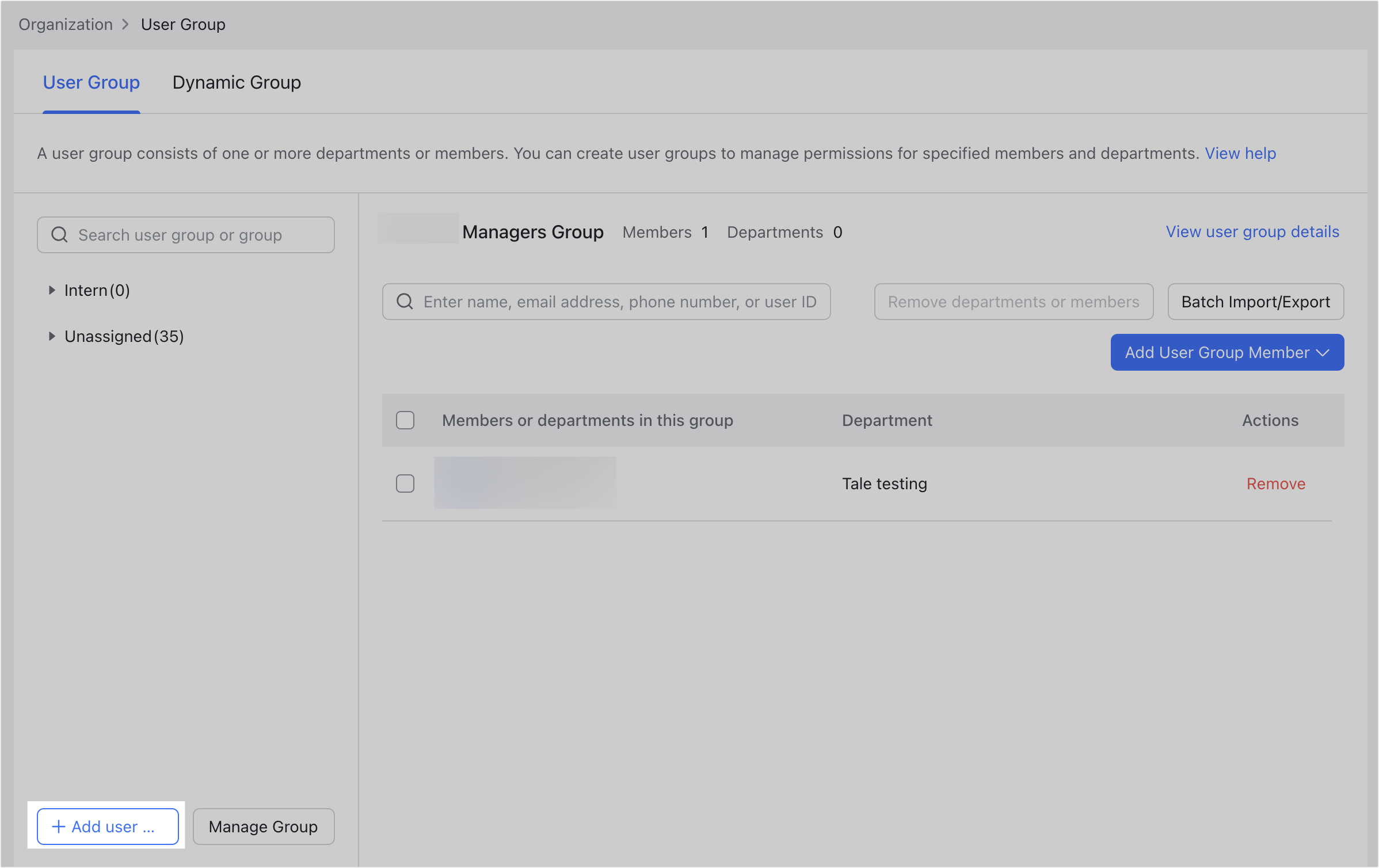Click the Manage Group button
This screenshot has height=868, width=1379.
[x=263, y=827]
